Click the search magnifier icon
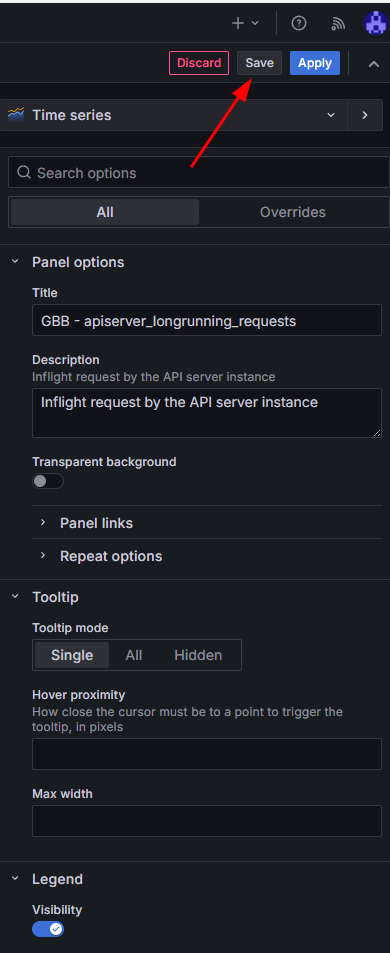 pyautogui.click(x=24, y=173)
